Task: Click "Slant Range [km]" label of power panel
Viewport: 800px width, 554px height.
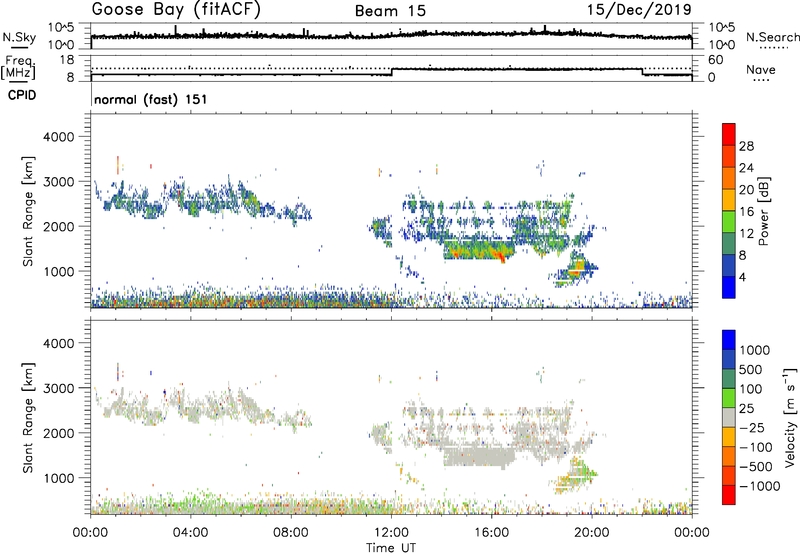Action: 28,211
